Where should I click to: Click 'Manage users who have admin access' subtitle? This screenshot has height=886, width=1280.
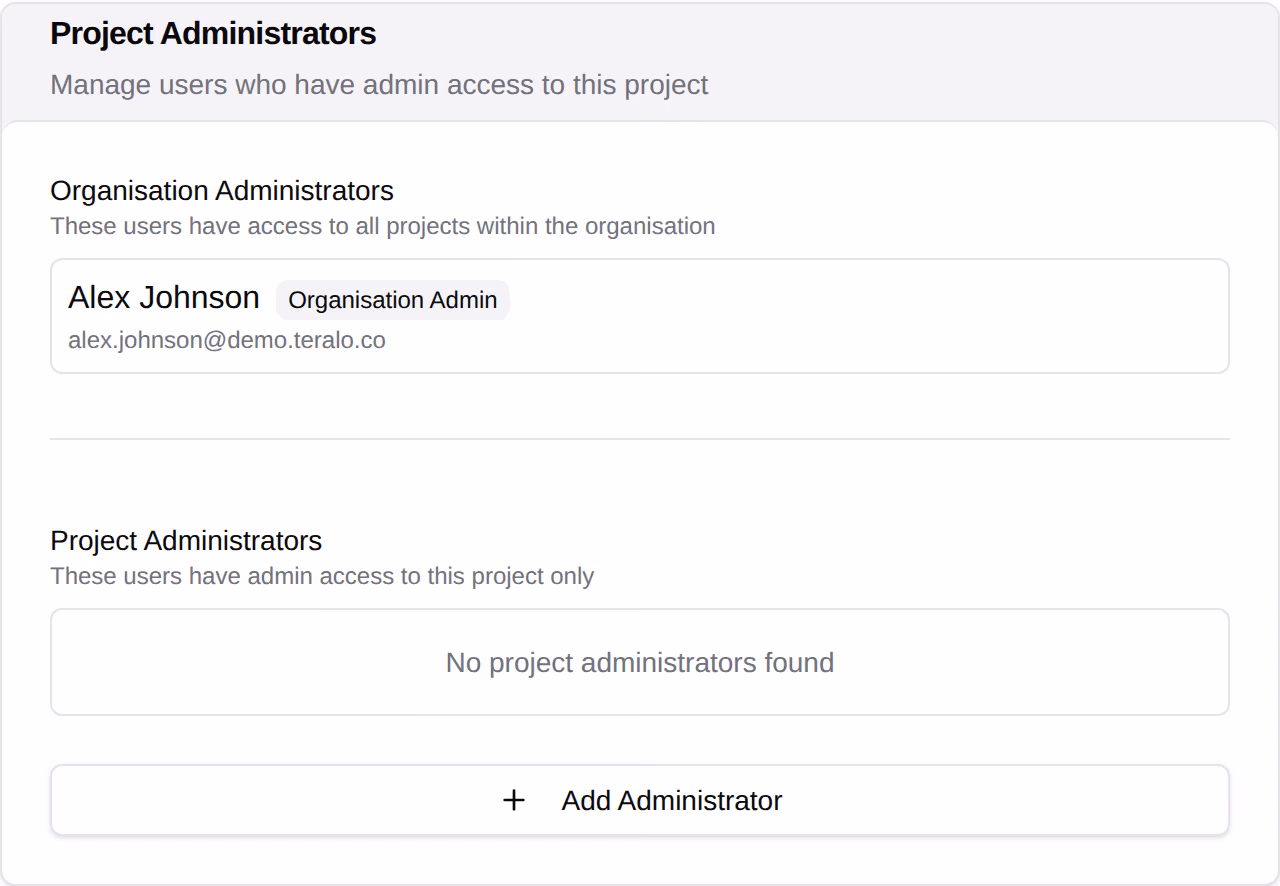(379, 85)
